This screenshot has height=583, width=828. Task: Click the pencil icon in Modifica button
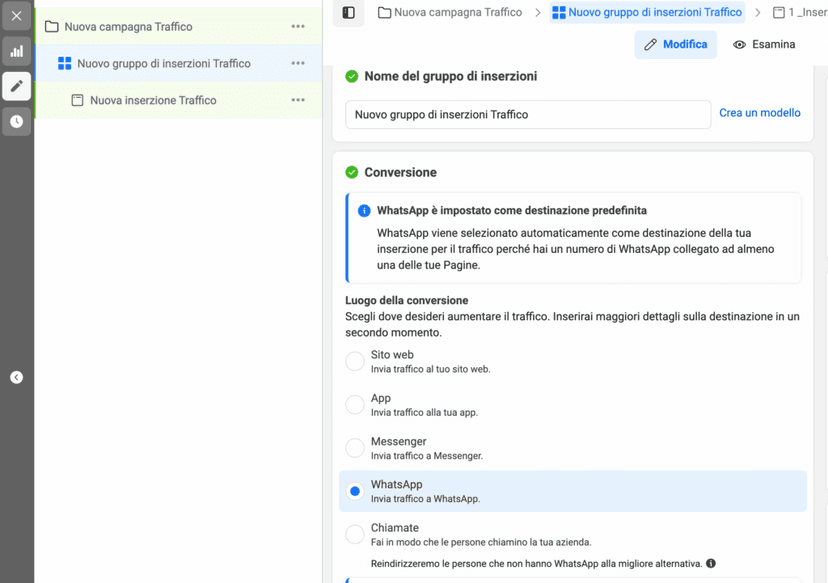[650, 44]
